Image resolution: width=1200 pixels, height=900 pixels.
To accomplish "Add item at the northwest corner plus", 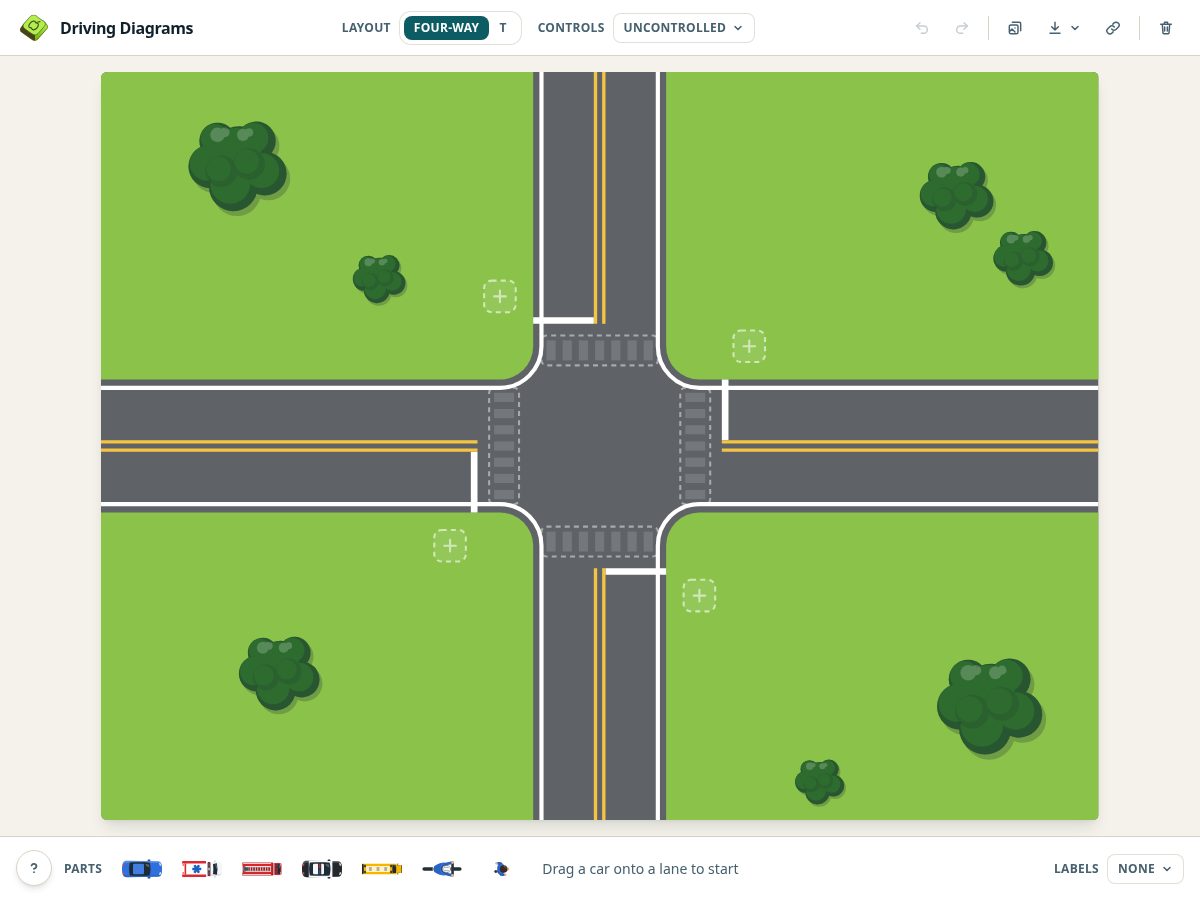I will tap(500, 296).
